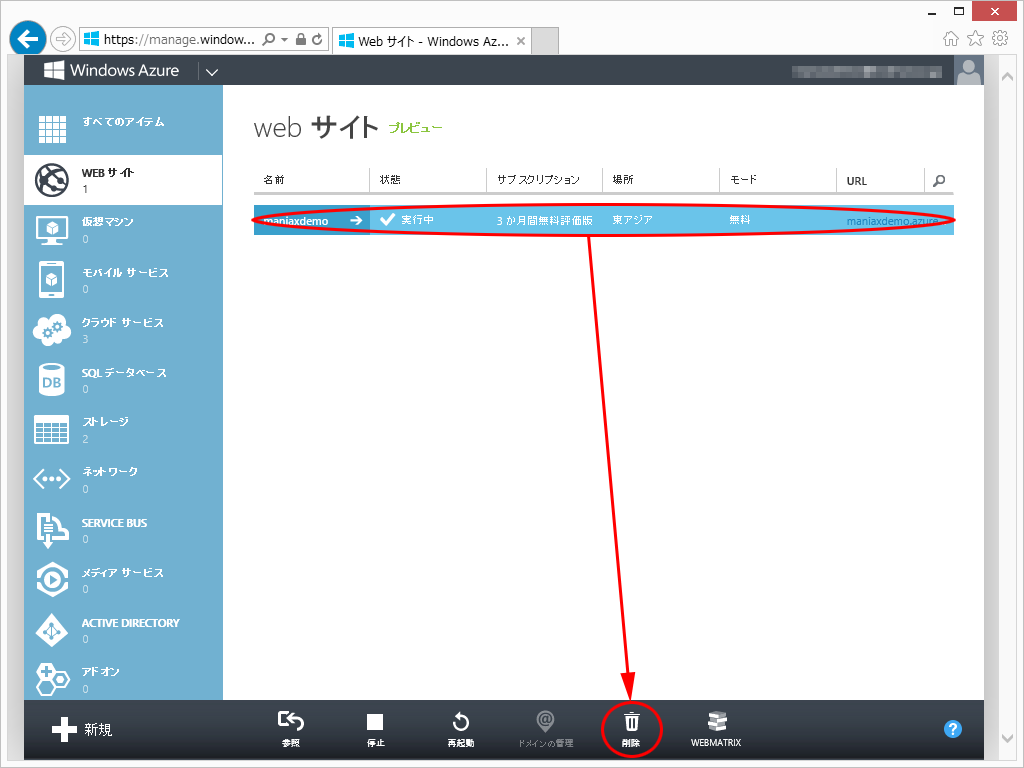Sort by the URL column header
This screenshot has width=1024, height=768.
click(x=856, y=181)
